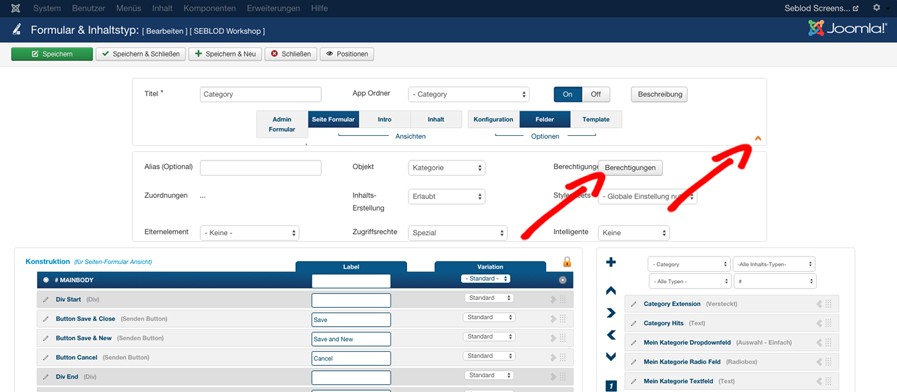Click the move-right arrow on Button Cancel row
This screenshot has width=897, height=392.
(553, 357)
